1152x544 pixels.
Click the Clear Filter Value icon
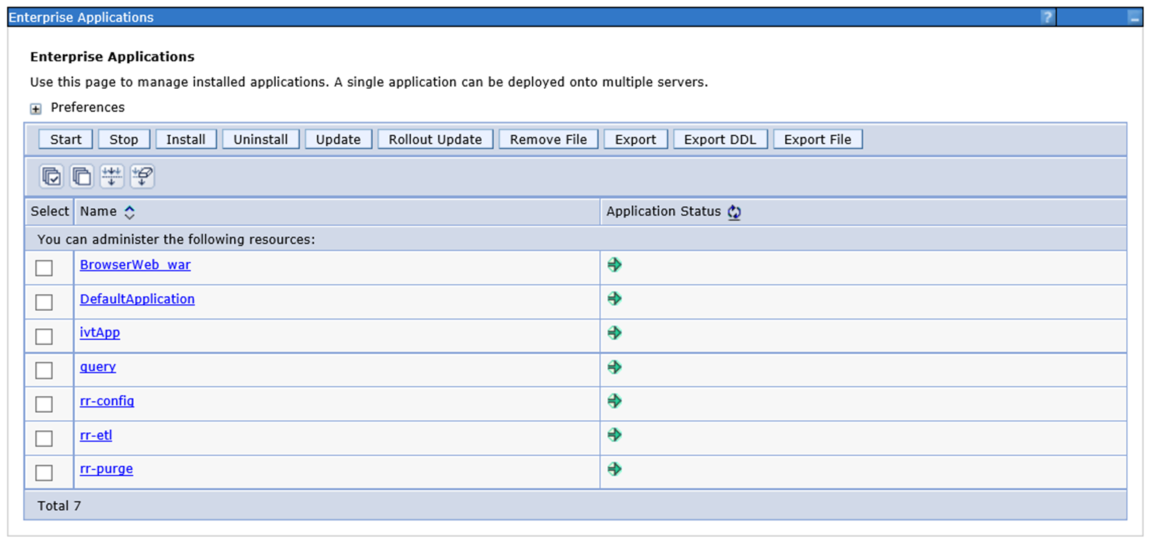click(142, 177)
